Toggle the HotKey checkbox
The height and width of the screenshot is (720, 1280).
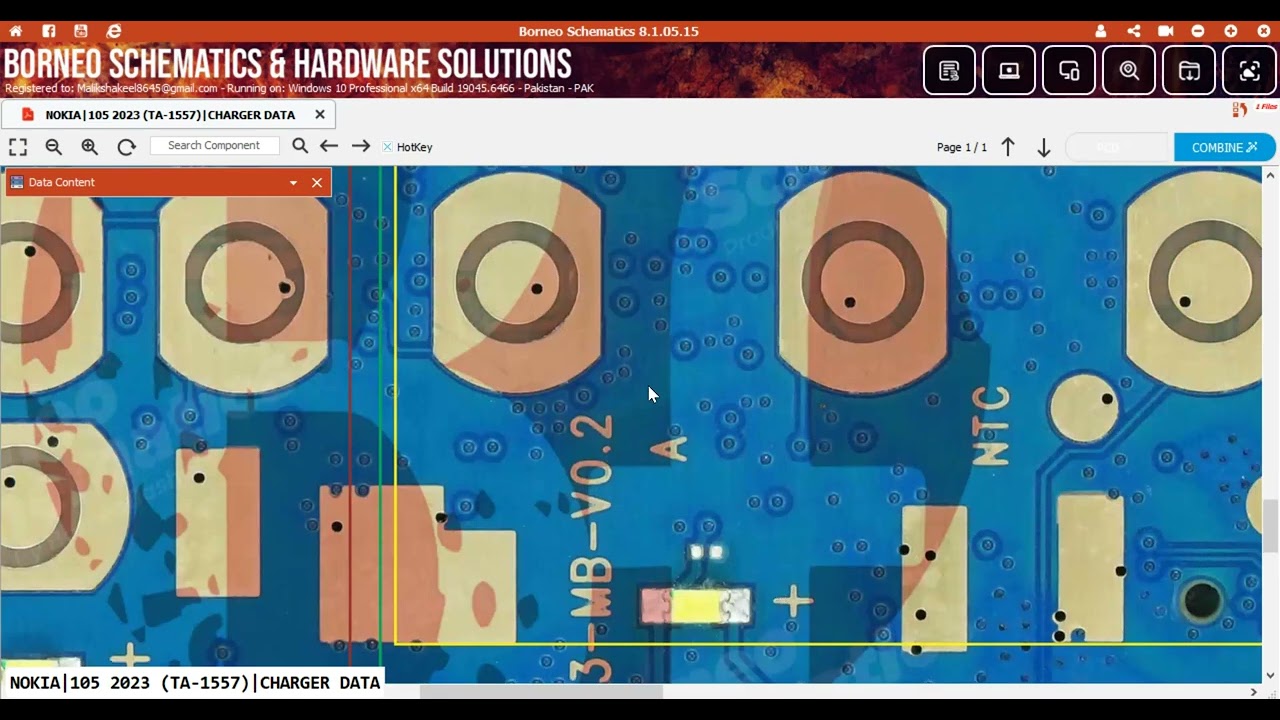pyautogui.click(x=387, y=147)
